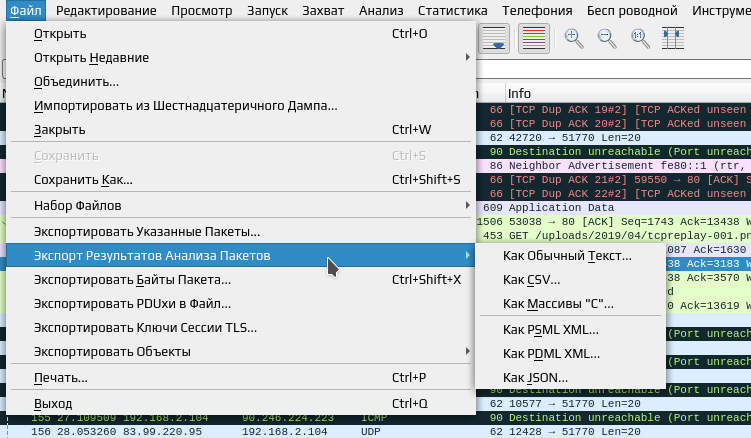Open the Файл menu
This screenshot has width=751, height=438.
tap(26, 10)
